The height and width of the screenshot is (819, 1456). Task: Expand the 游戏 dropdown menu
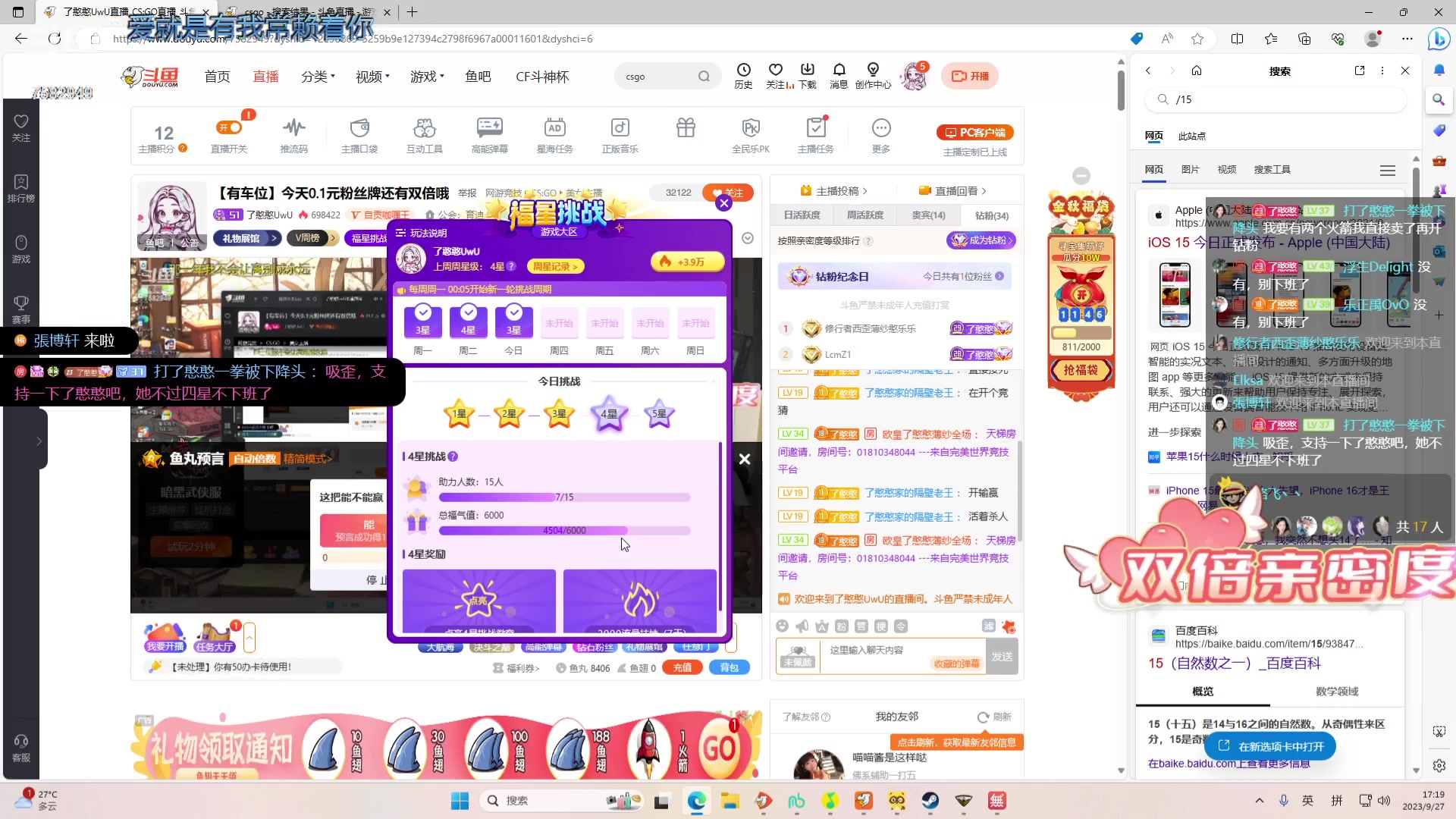coord(427,77)
